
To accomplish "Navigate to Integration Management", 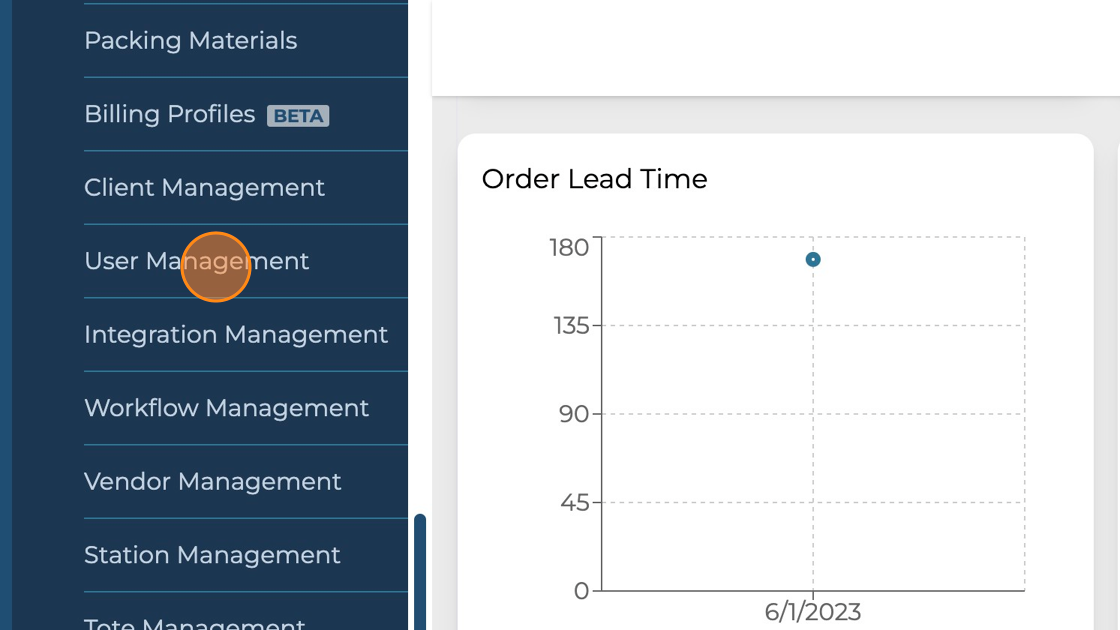I will tap(235, 335).
